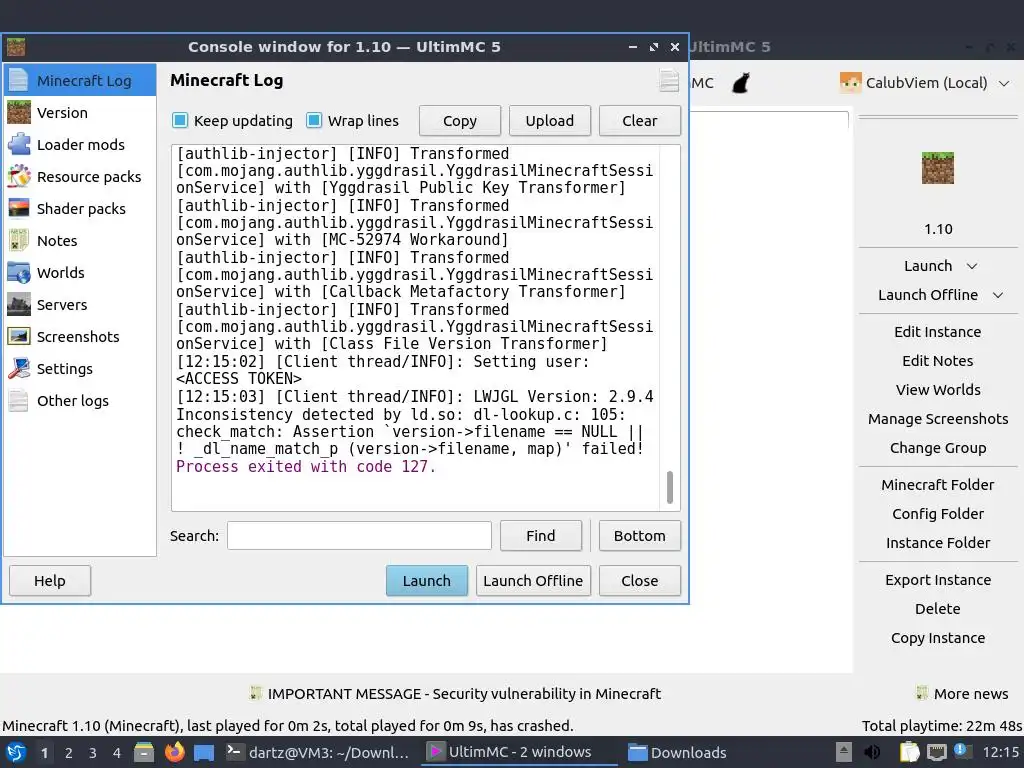Viewport: 1024px width, 768px height.
Task: Open View Worlds in main window
Action: 938,390
